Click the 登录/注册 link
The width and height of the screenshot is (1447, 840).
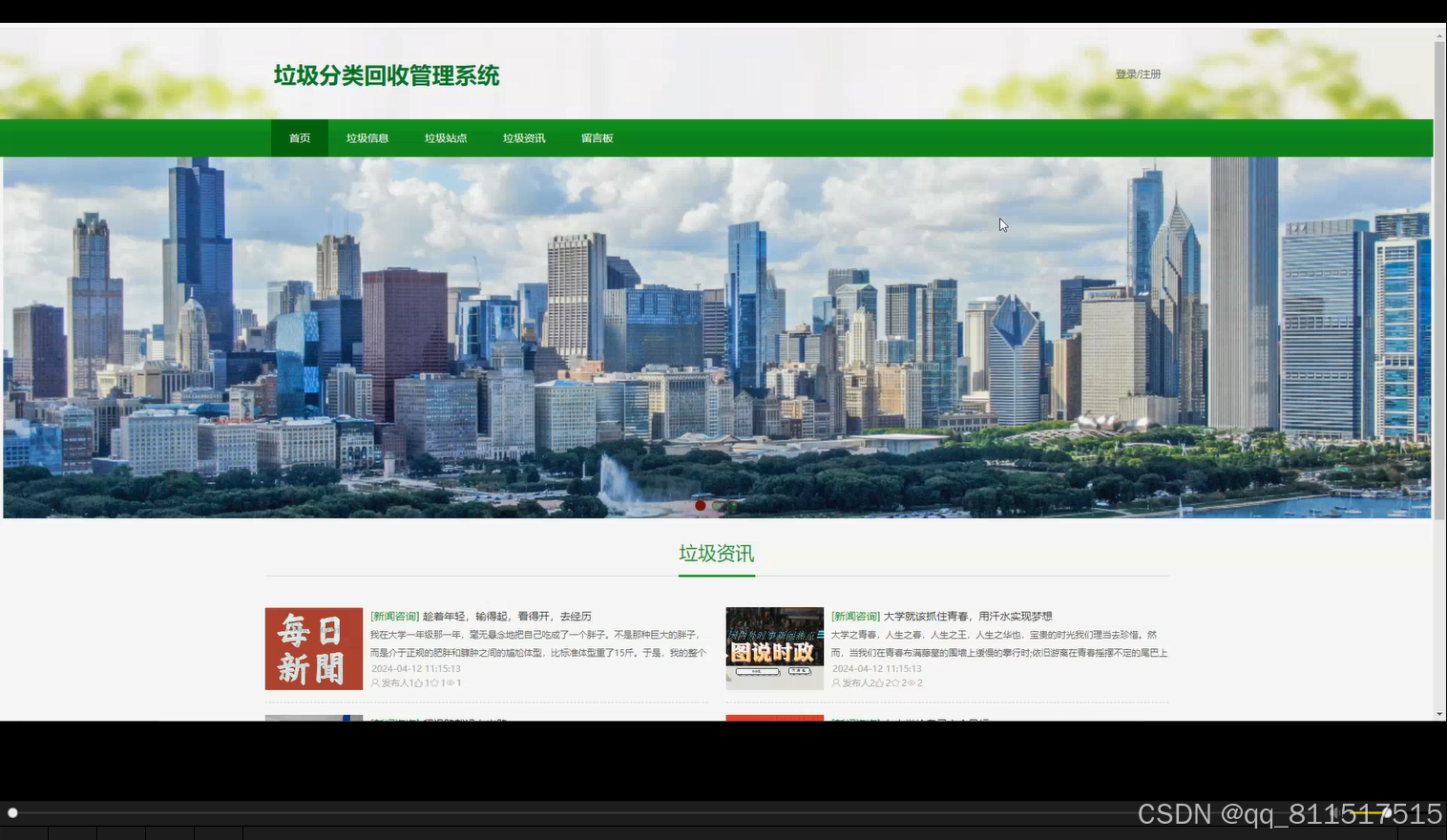(x=1138, y=73)
